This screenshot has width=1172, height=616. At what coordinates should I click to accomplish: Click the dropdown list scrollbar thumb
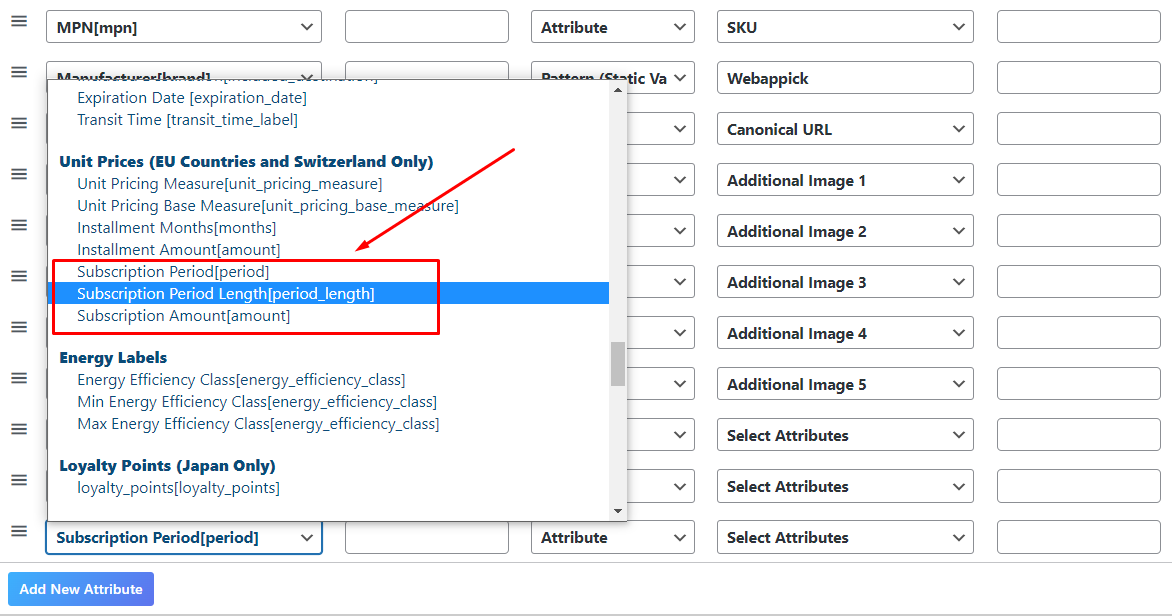click(618, 364)
